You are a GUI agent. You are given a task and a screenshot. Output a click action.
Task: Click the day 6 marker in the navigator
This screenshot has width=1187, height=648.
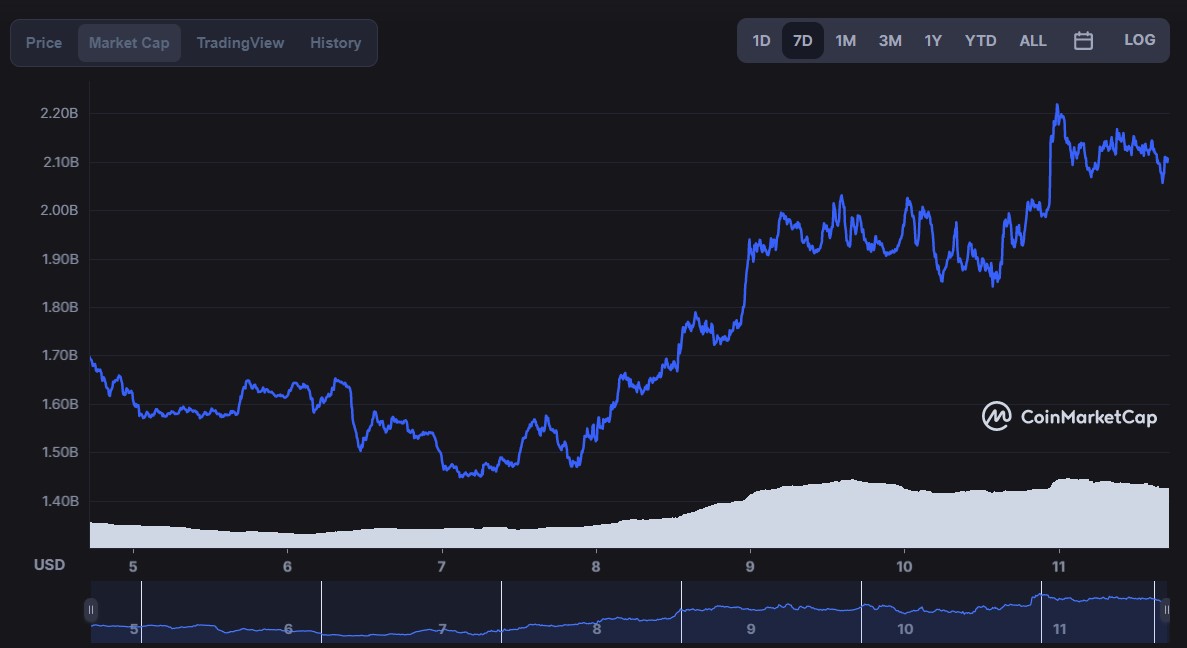(x=288, y=629)
